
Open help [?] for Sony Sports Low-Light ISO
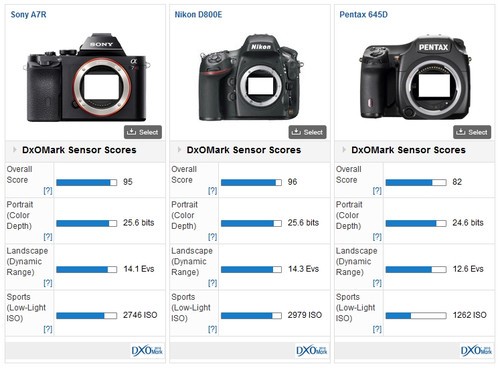pyautogui.click(x=48, y=329)
